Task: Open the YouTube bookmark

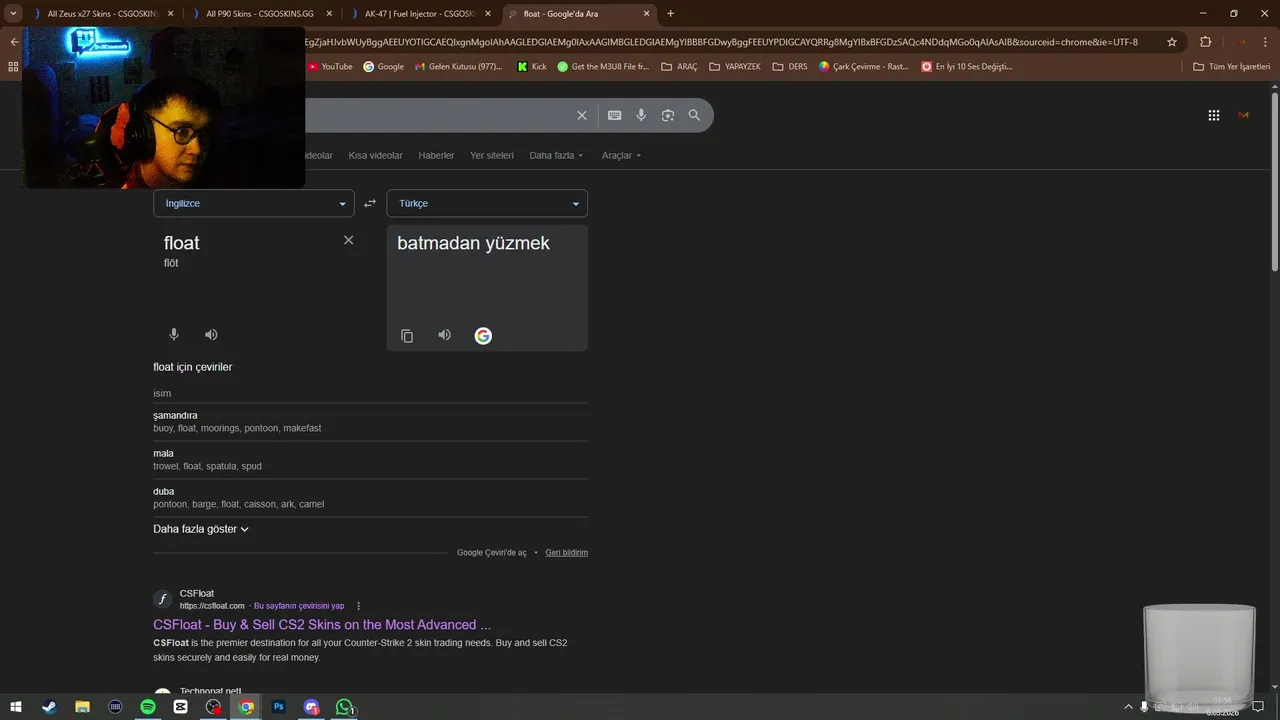Action: [x=330, y=66]
